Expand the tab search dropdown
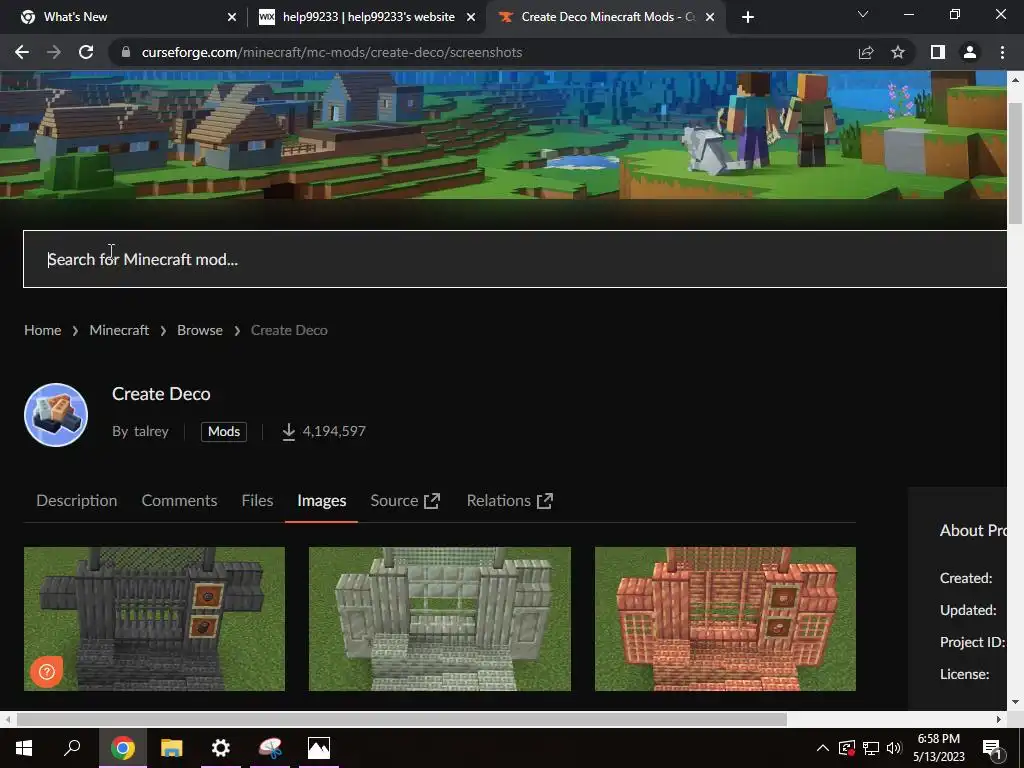The height and width of the screenshot is (768, 1024). pos(863,14)
